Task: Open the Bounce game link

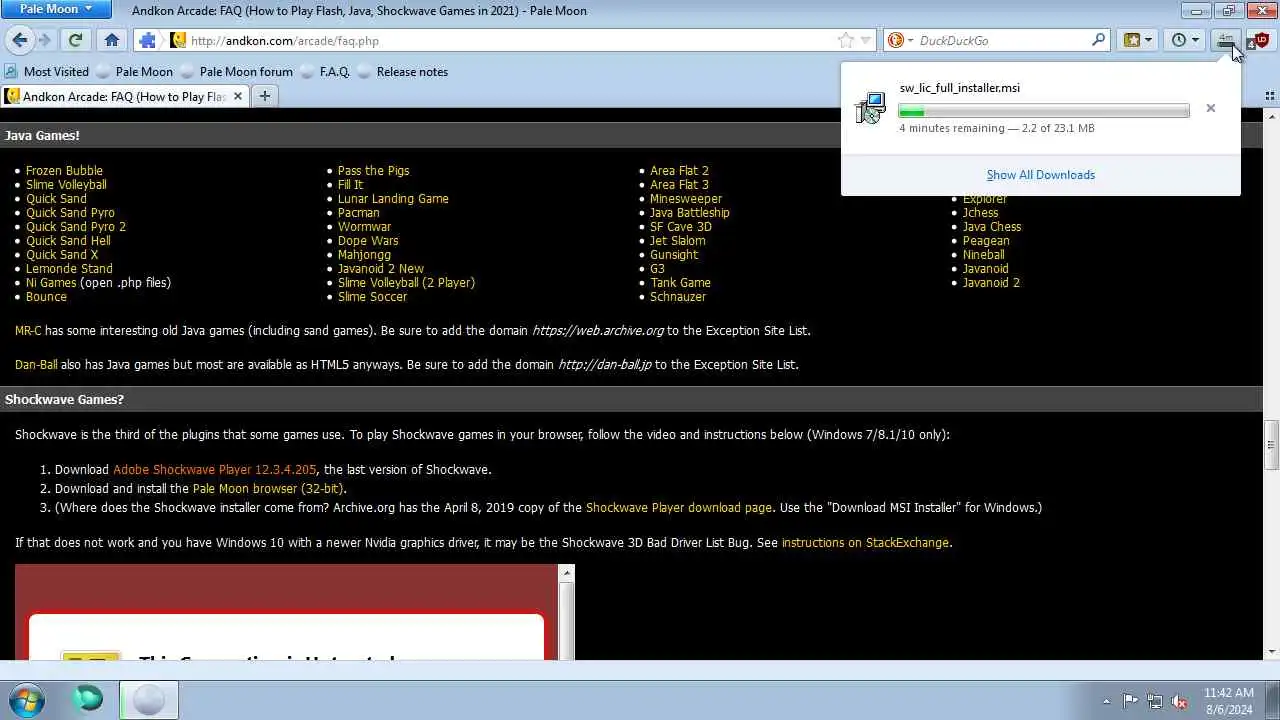Action: click(46, 297)
